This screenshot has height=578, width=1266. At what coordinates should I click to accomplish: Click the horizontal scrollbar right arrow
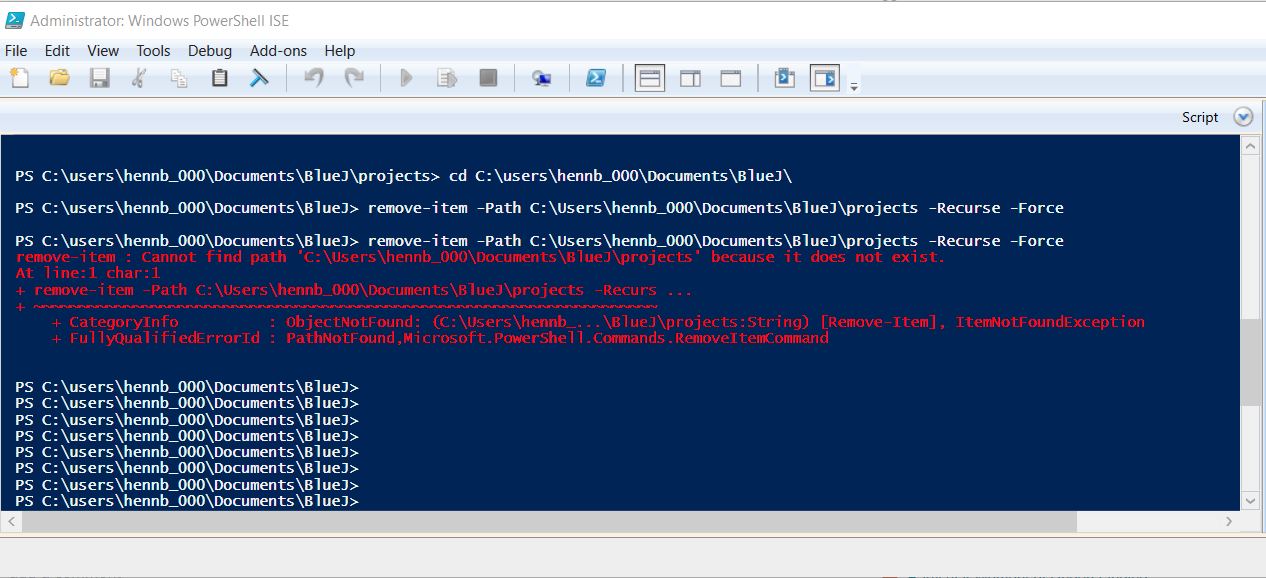[x=1231, y=521]
